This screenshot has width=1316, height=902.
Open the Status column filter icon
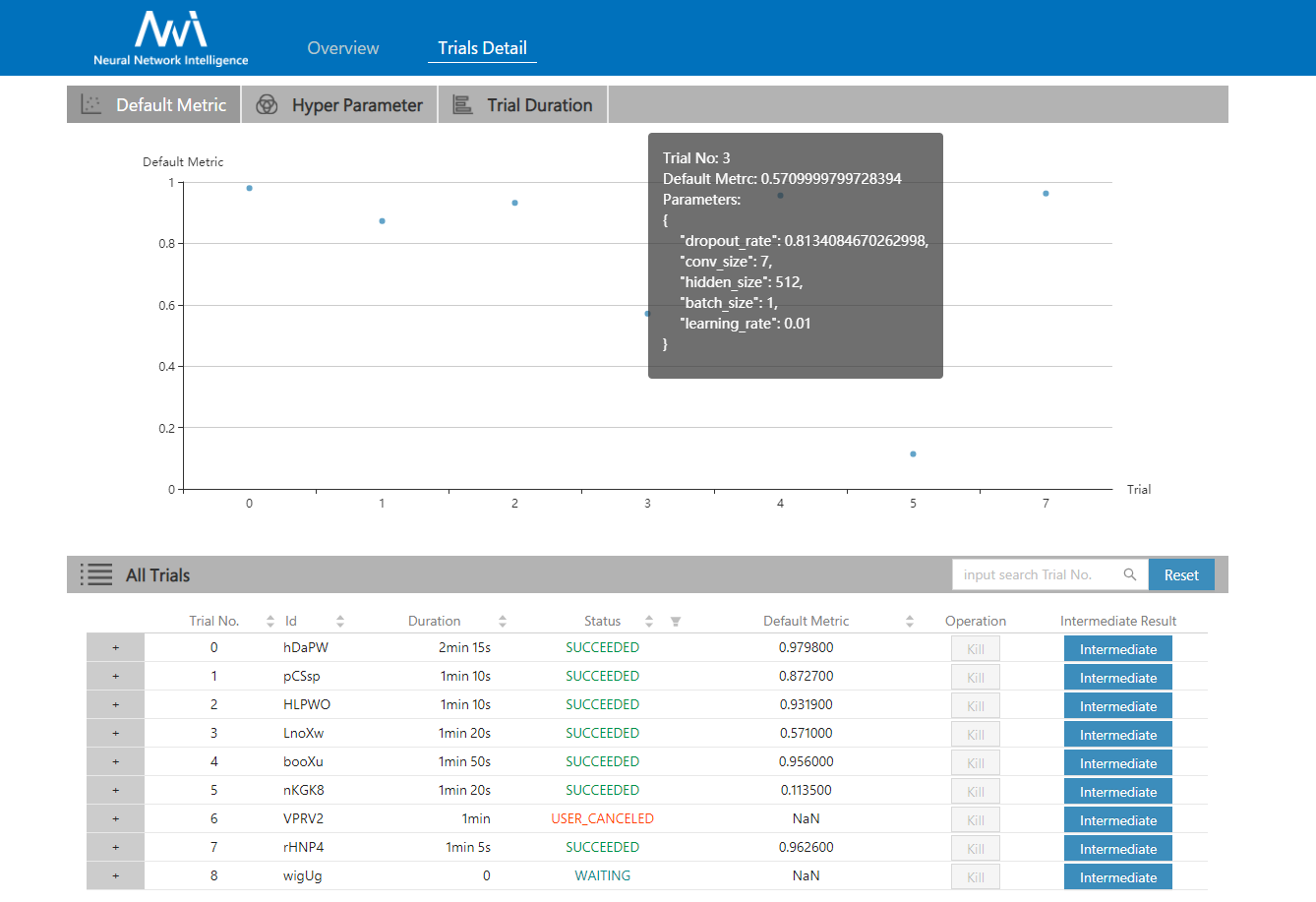676,622
